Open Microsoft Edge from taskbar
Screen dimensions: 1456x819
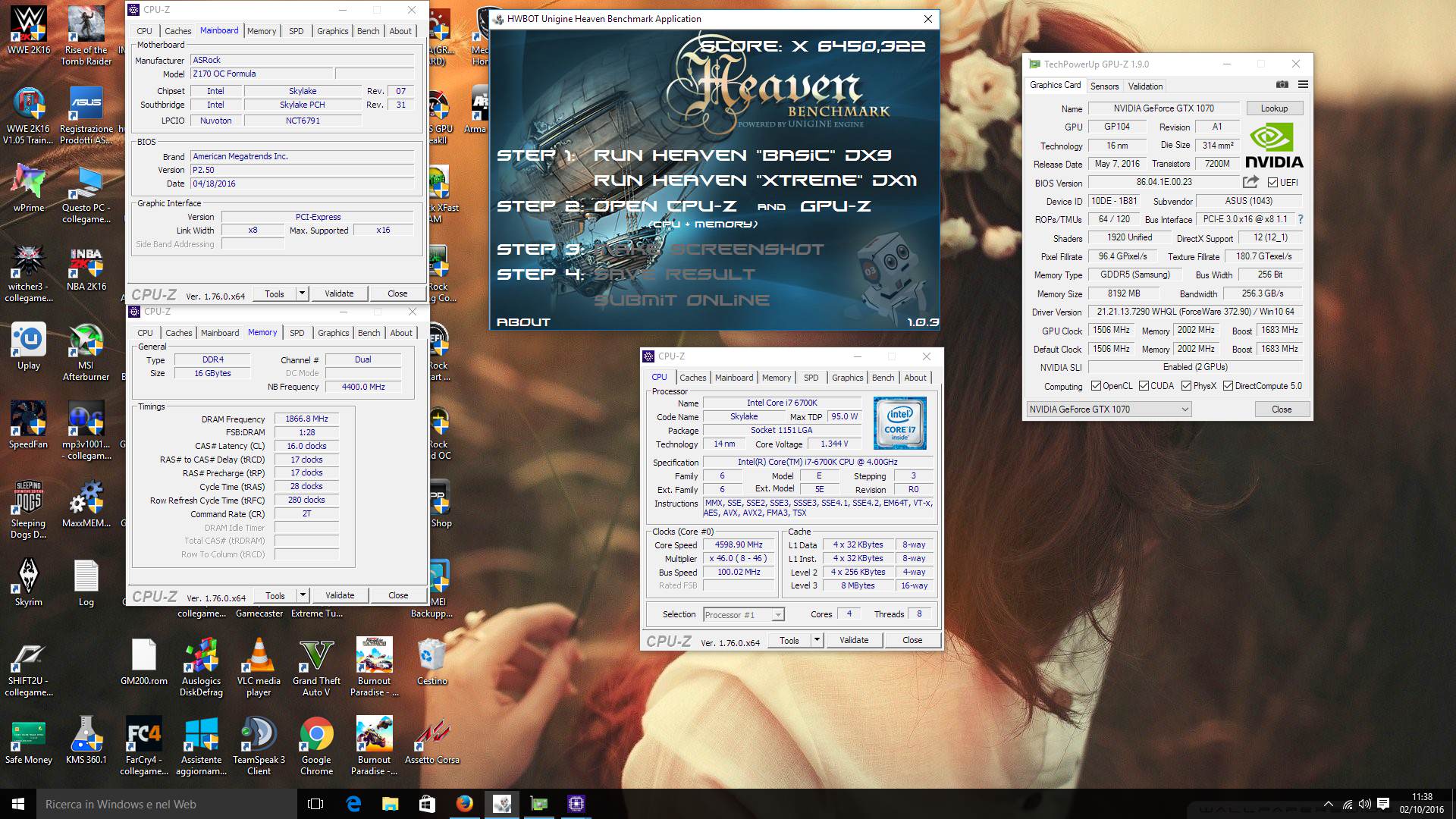[353, 804]
